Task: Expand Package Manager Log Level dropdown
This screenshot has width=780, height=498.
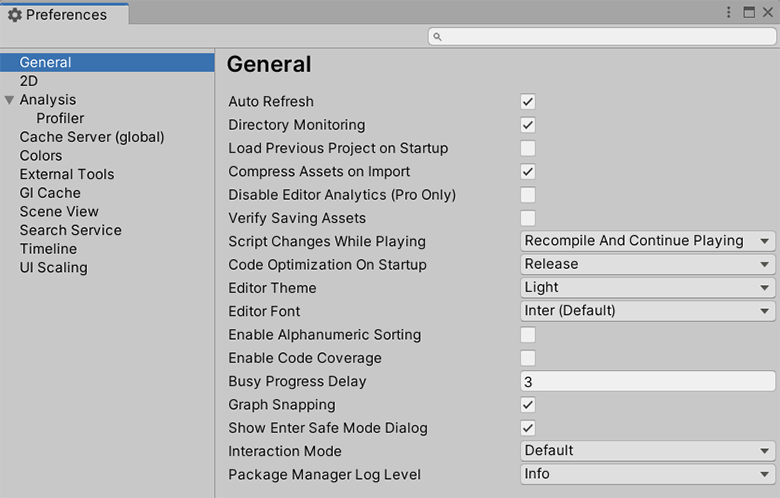Action: 647,474
